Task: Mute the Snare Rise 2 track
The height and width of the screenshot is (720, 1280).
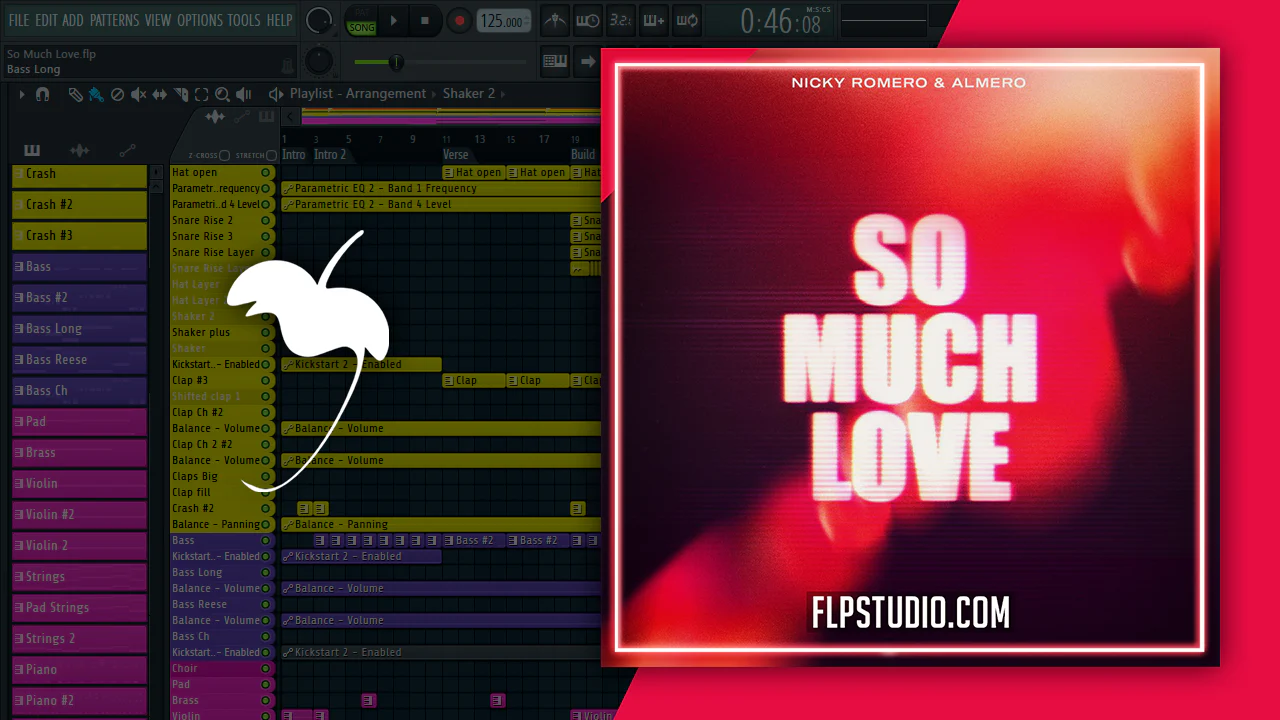Action: pyautogui.click(x=266, y=221)
